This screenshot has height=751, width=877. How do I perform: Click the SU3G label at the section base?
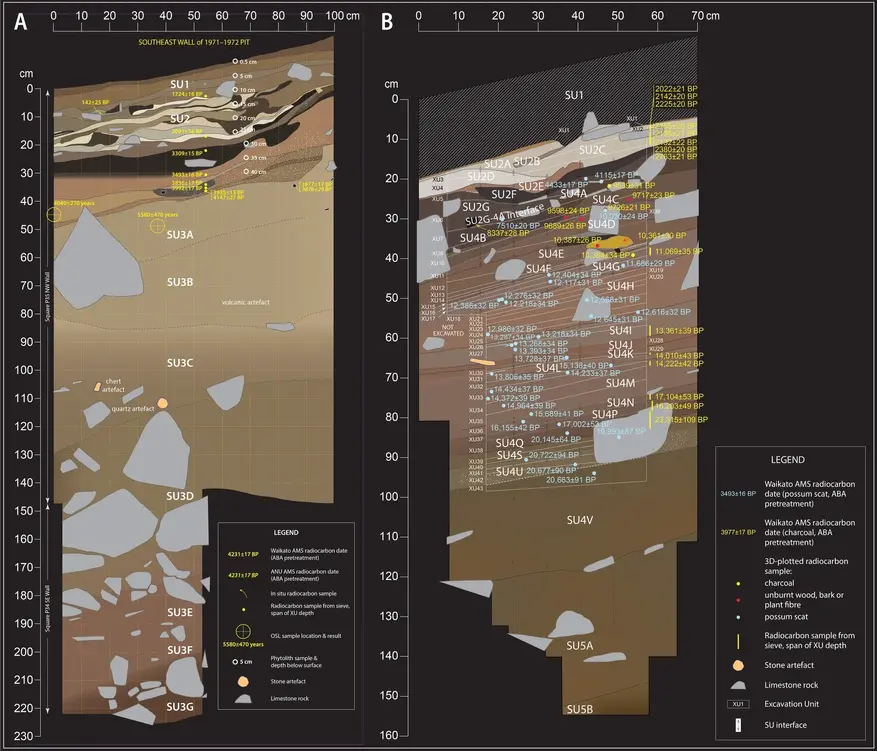[180, 707]
